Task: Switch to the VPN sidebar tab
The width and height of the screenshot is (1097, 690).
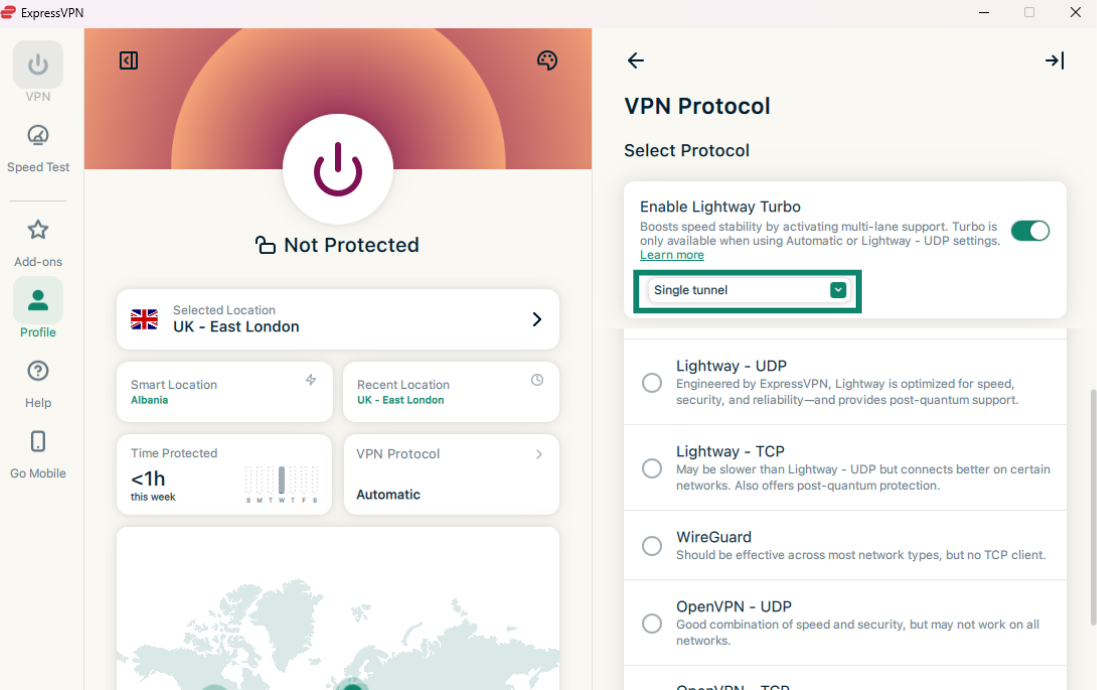Action: pyautogui.click(x=38, y=72)
